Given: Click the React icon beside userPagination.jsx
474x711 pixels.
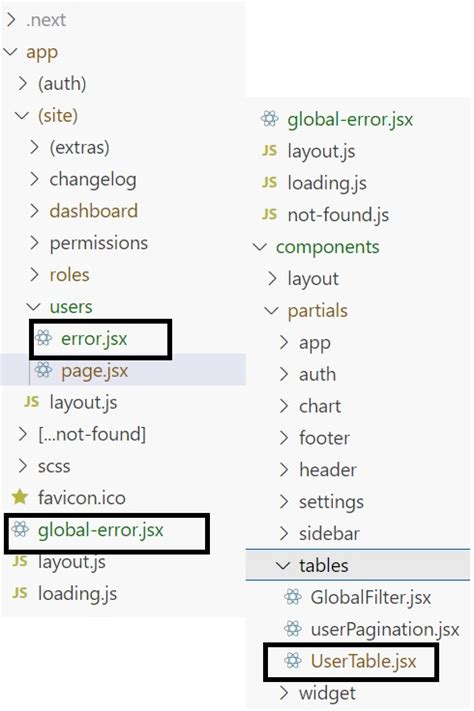Looking at the screenshot, I should (293, 629).
